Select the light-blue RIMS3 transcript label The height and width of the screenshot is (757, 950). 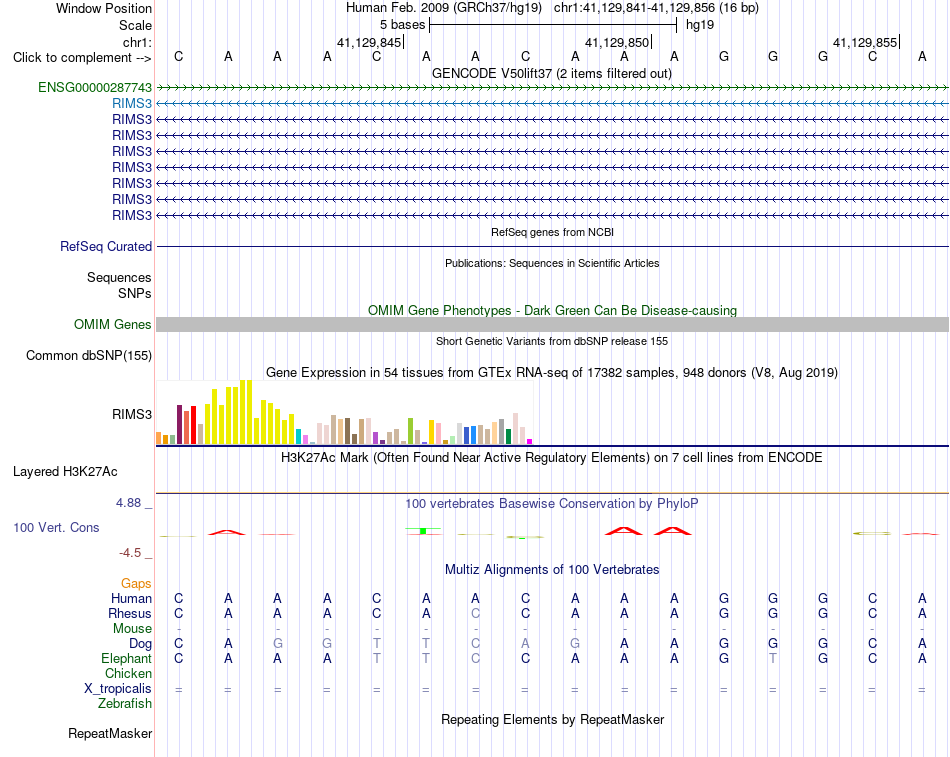pos(132,104)
